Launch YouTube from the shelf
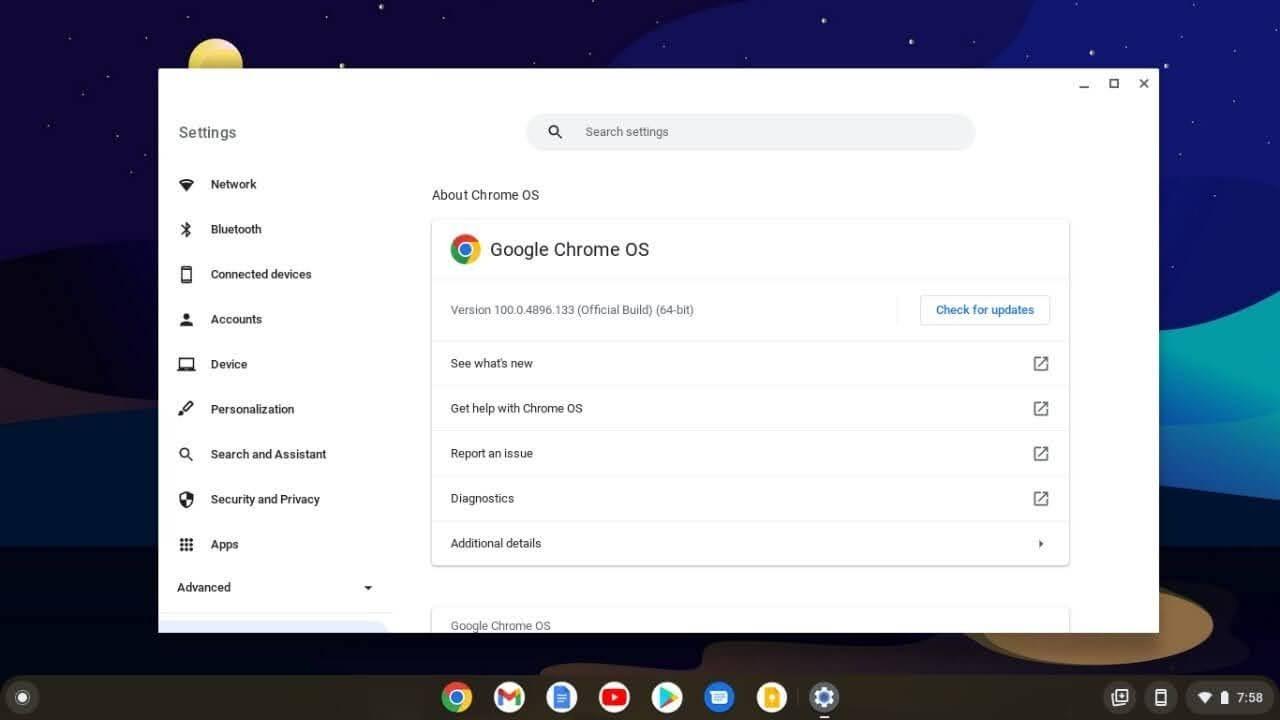Screen dimensions: 1280x720 (614, 697)
